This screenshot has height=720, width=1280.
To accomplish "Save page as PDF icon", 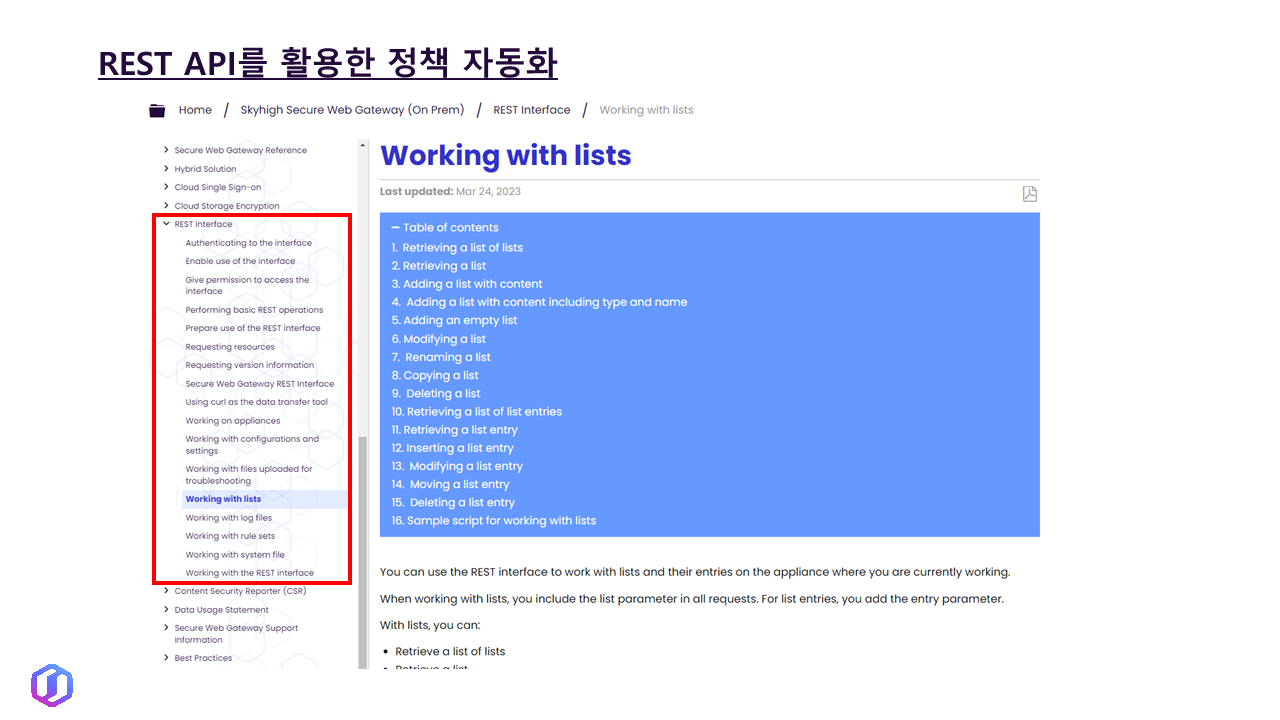I will 1029,194.
